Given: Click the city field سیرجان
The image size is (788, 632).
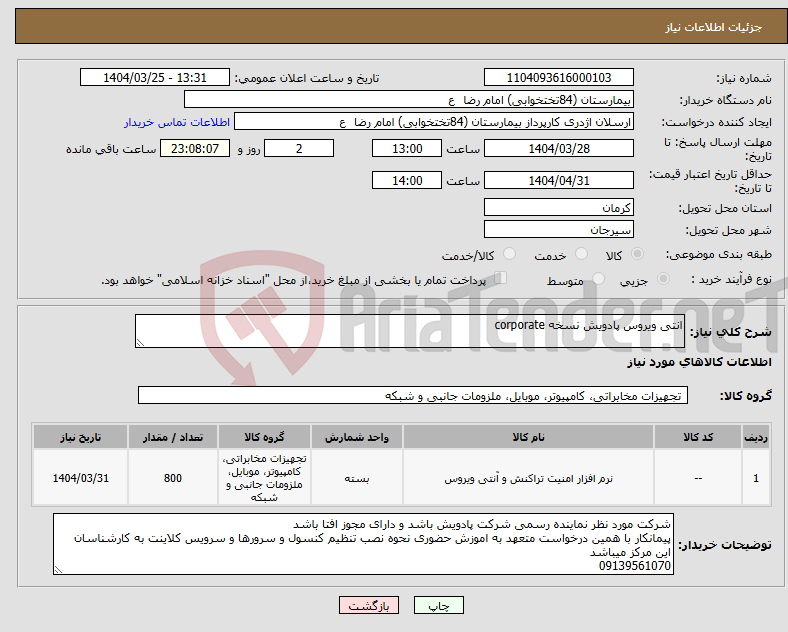Looking at the screenshot, I should (x=558, y=229).
